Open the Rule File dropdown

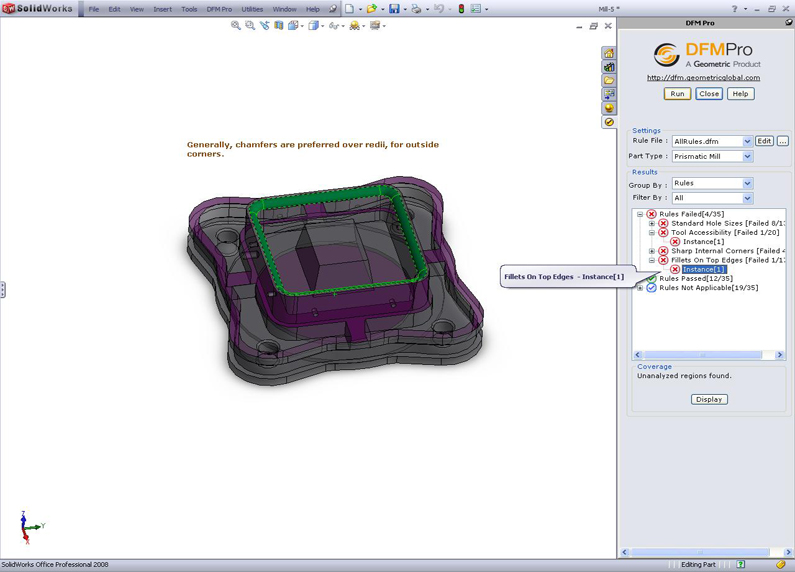pyautogui.click(x=747, y=141)
